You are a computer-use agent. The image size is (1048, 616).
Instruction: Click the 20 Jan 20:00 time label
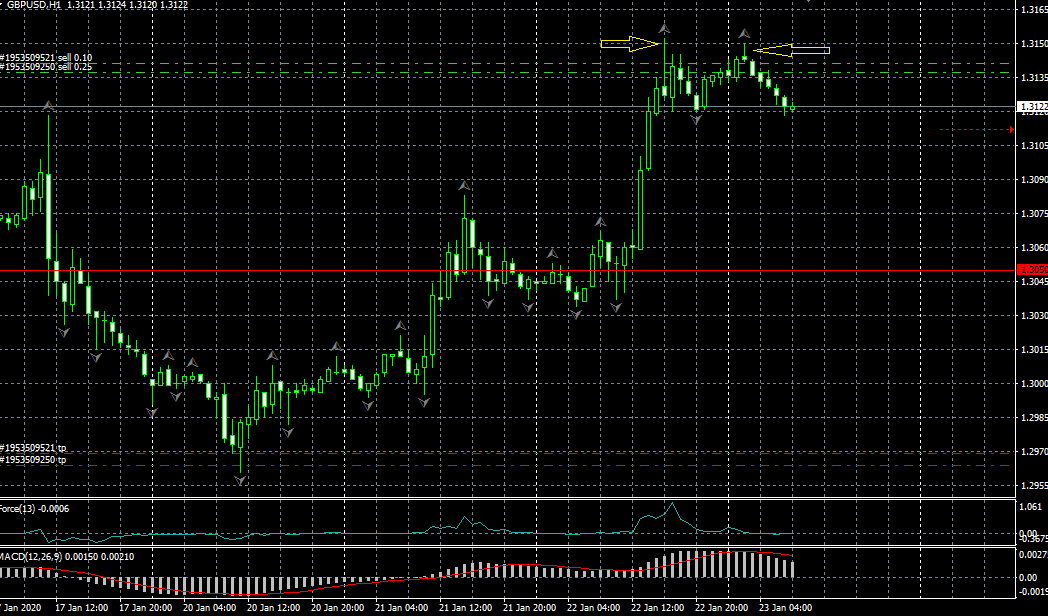click(x=338, y=608)
